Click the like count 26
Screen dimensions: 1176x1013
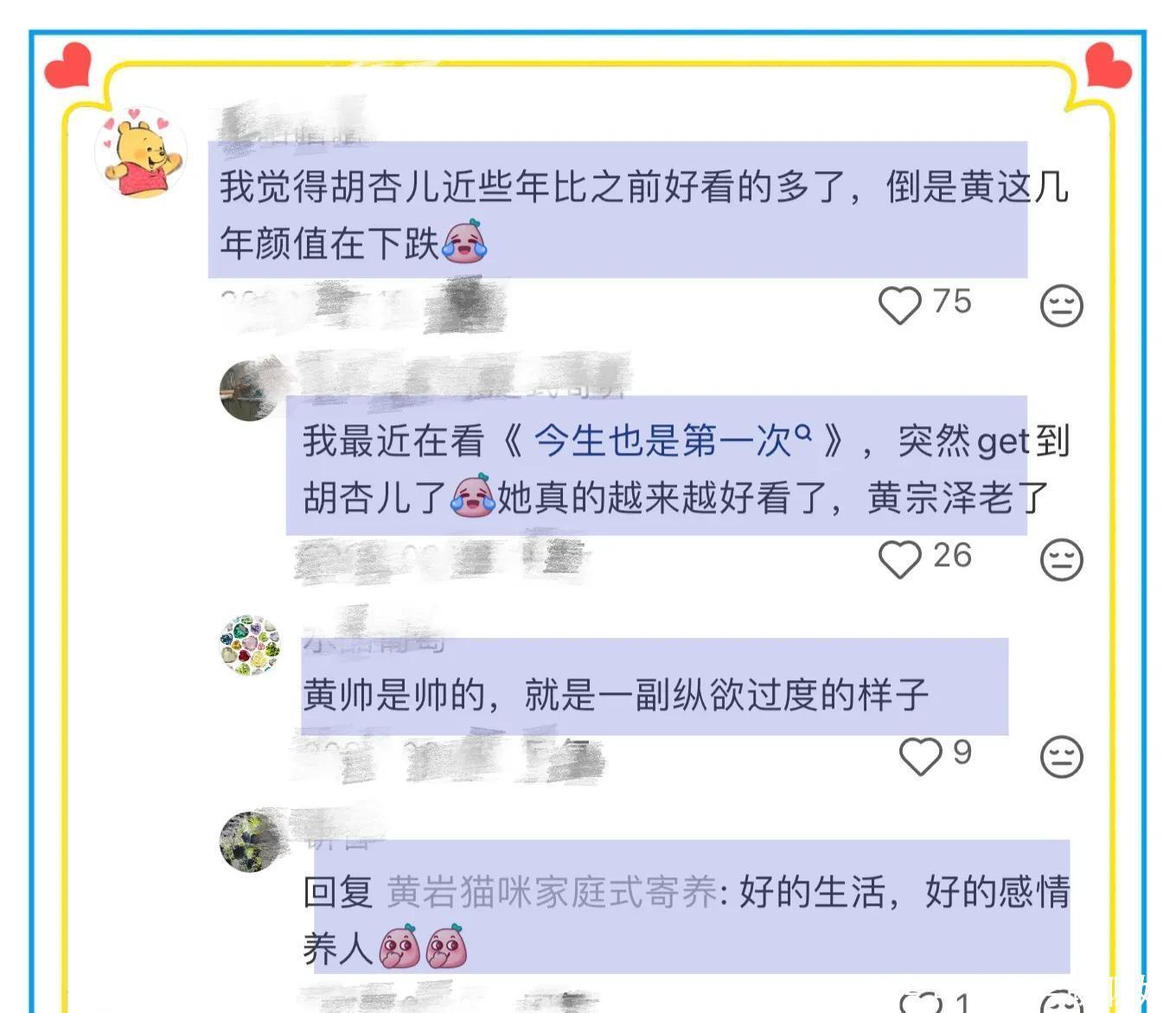[x=952, y=556]
